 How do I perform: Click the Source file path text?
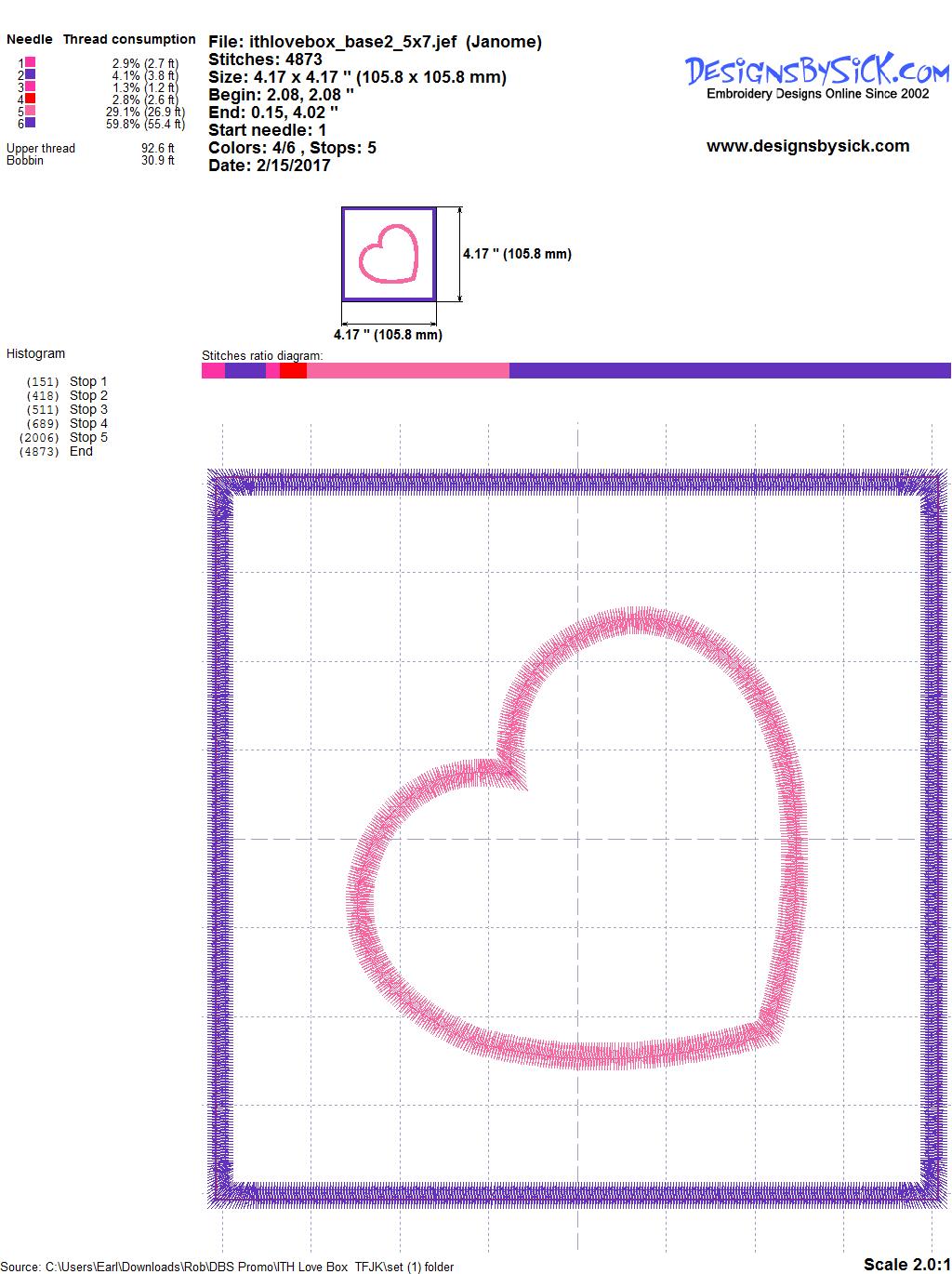click(x=228, y=1267)
